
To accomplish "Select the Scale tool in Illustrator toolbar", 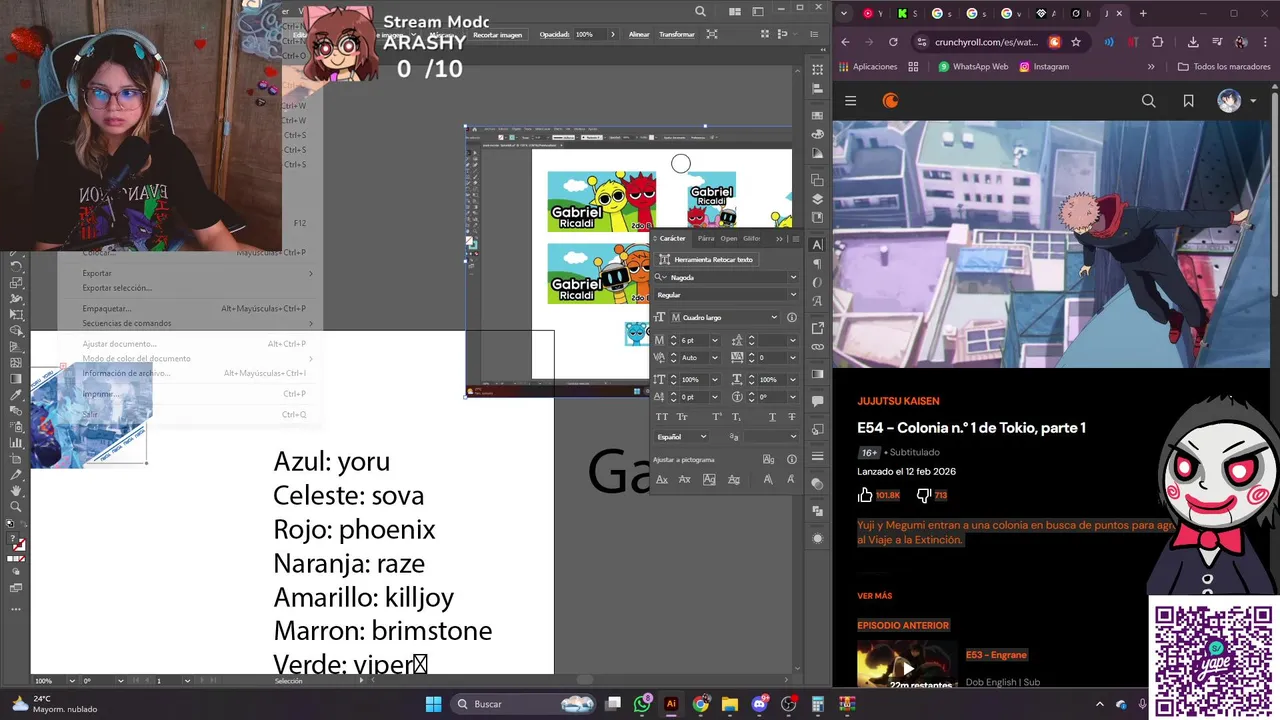I will tap(16, 283).
